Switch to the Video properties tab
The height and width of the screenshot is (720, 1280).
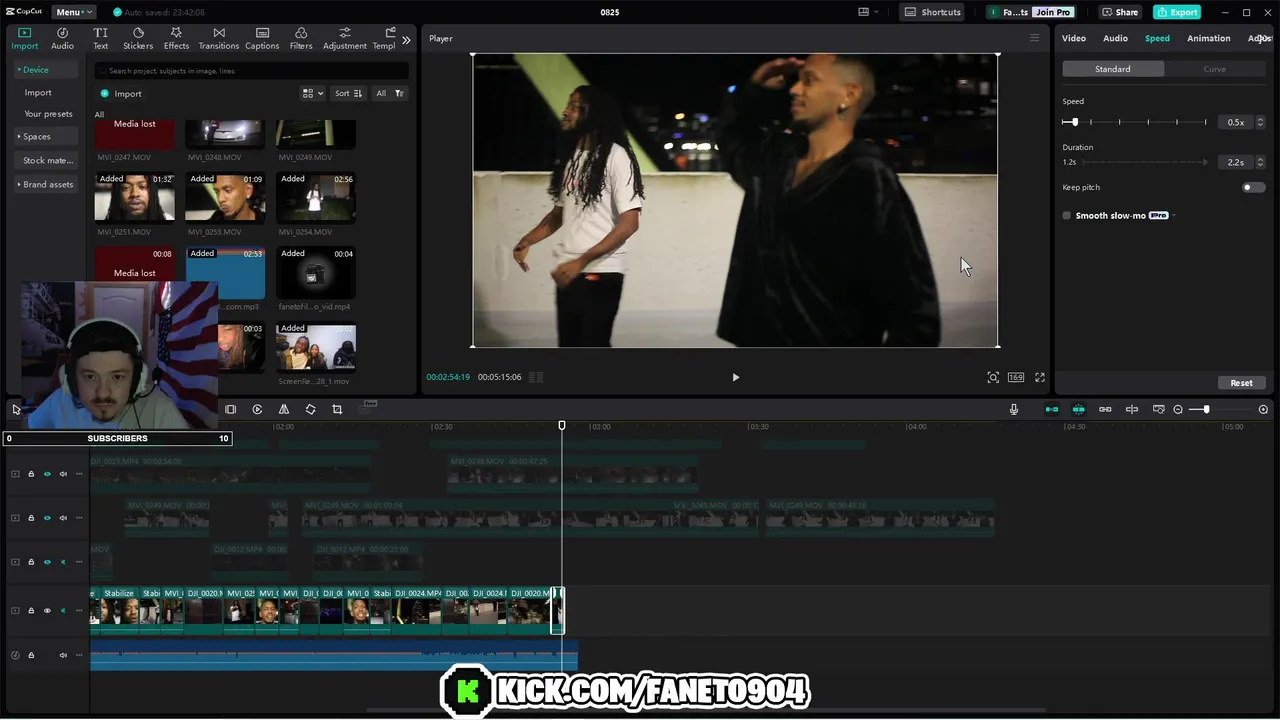pos(1074,38)
